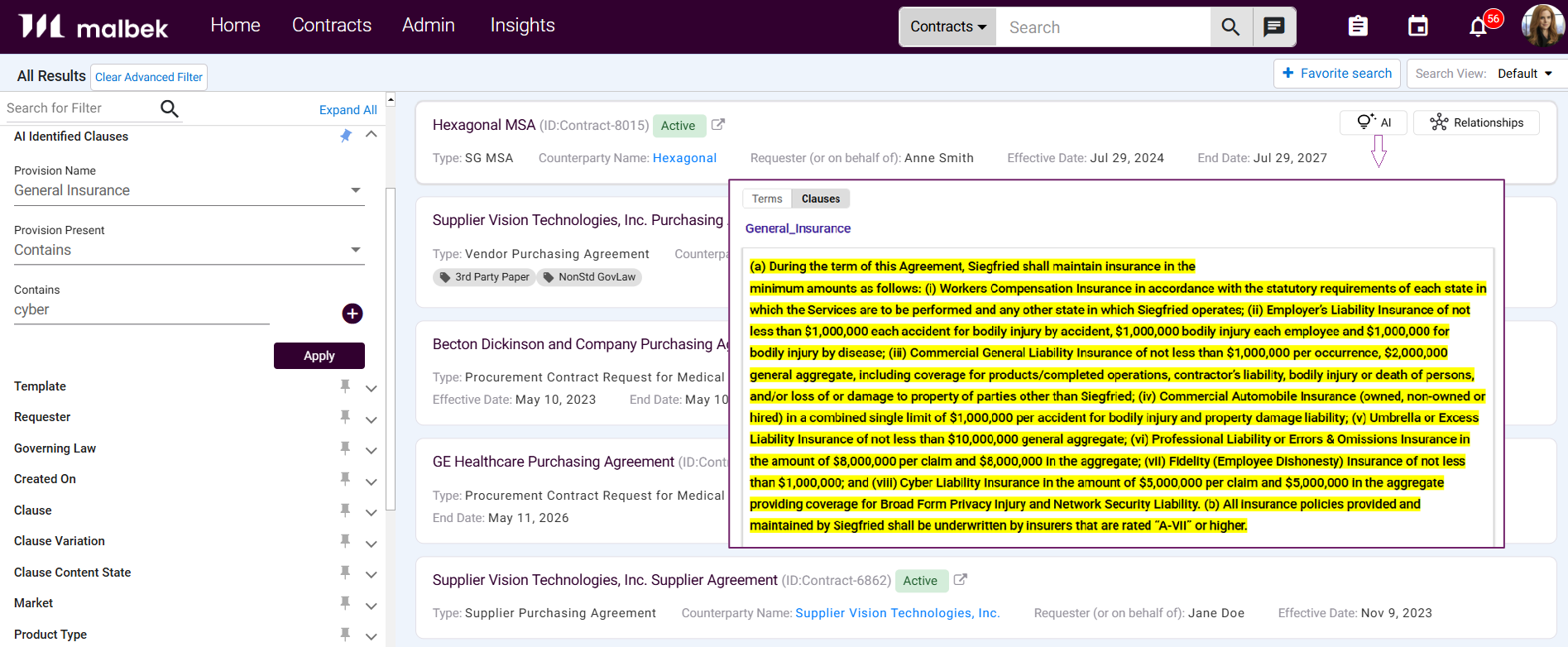
Task: Pin the Market filter
Action: pyautogui.click(x=345, y=603)
